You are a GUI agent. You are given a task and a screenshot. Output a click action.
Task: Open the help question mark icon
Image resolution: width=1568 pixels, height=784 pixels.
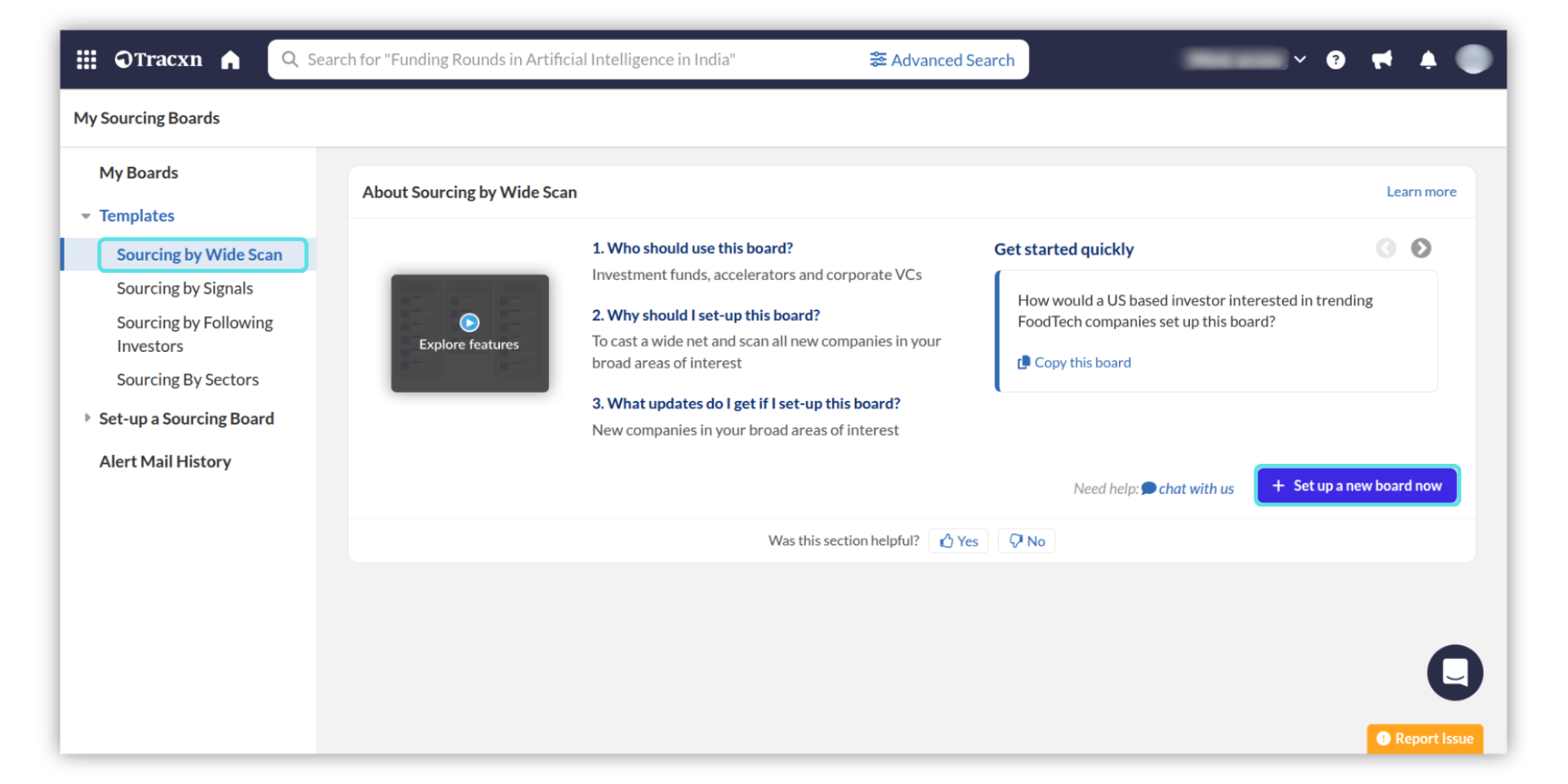[1335, 60]
